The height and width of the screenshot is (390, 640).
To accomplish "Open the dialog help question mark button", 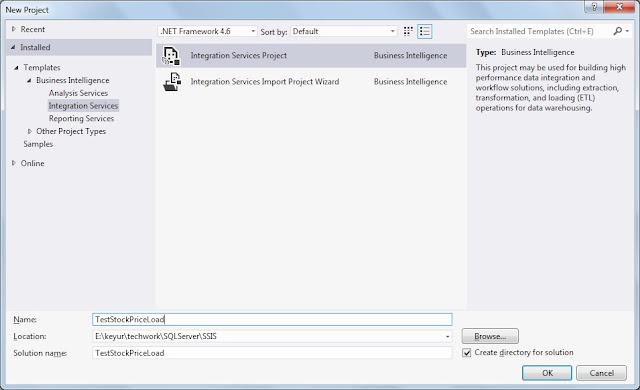I will (x=594, y=7).
